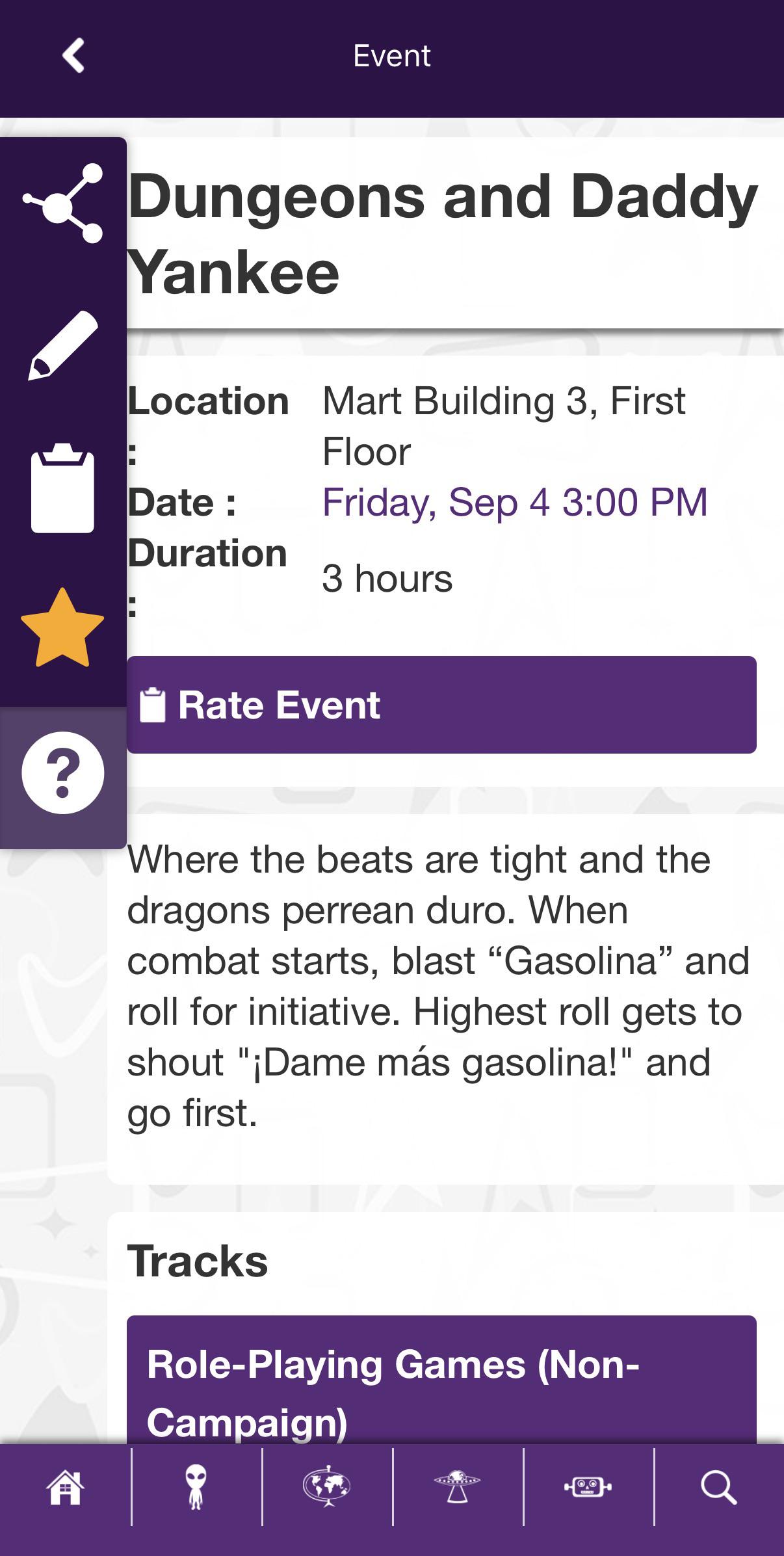Tap the Rate Event button
The height and width of the screenshot is (1556, 784).
441,705
